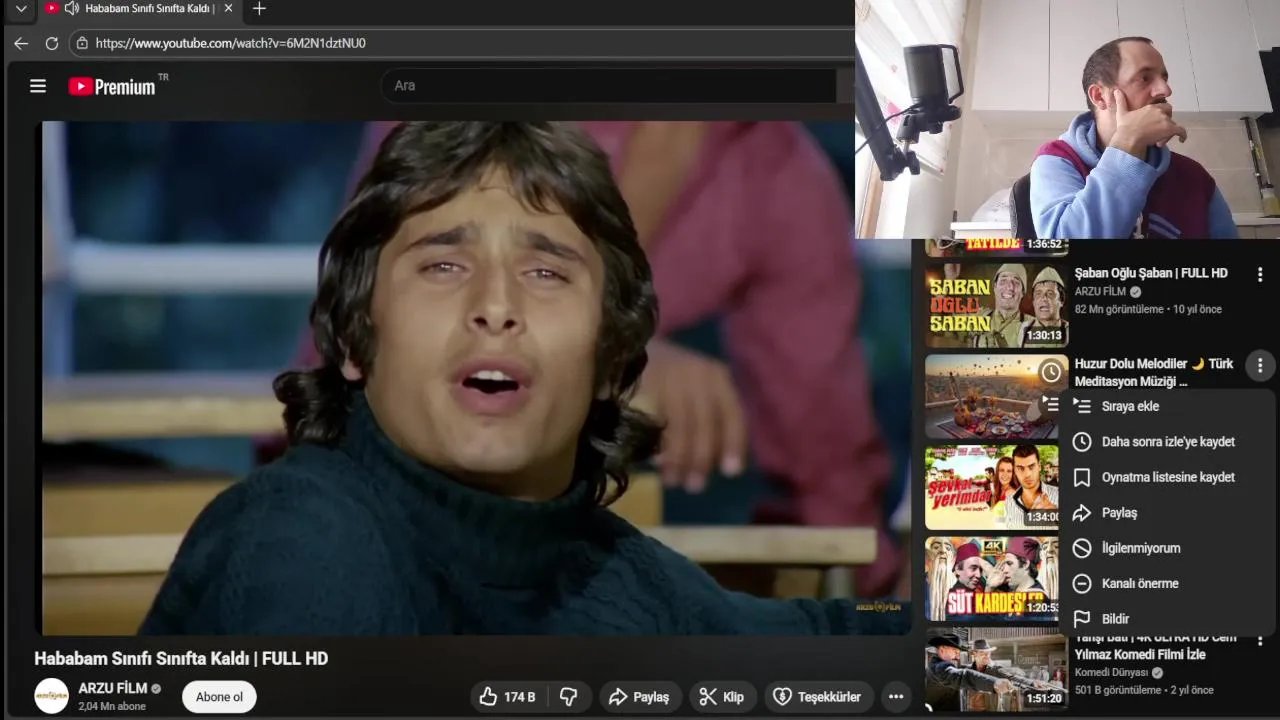Open Huzur Dolu Melodiler video thumbnail
Screen dimensions: 1280x720
996,396
